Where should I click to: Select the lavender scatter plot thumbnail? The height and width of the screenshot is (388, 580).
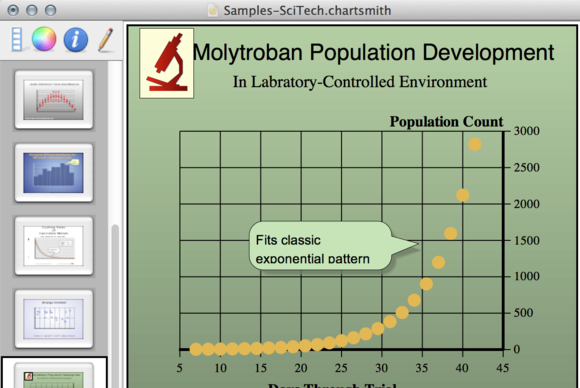point(54,319)
